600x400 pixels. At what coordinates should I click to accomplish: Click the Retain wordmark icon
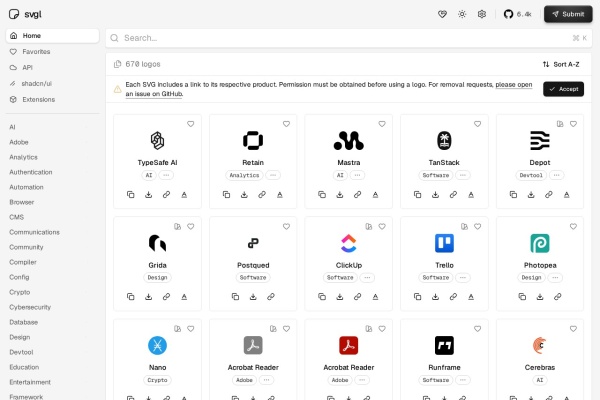[280, 194]
